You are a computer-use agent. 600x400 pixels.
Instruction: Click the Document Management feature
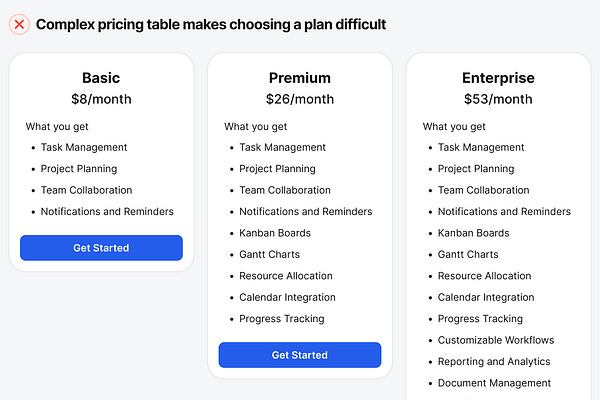494,383
